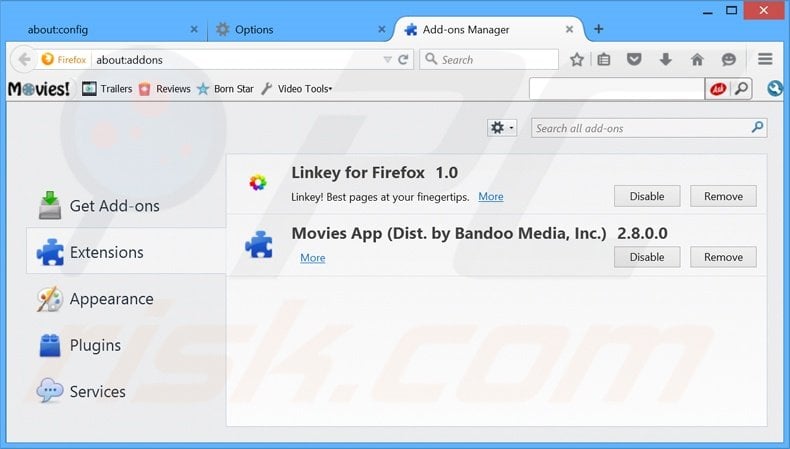Click the Movies! toolbar logo
Screen dimensions: 790x449
39,89
